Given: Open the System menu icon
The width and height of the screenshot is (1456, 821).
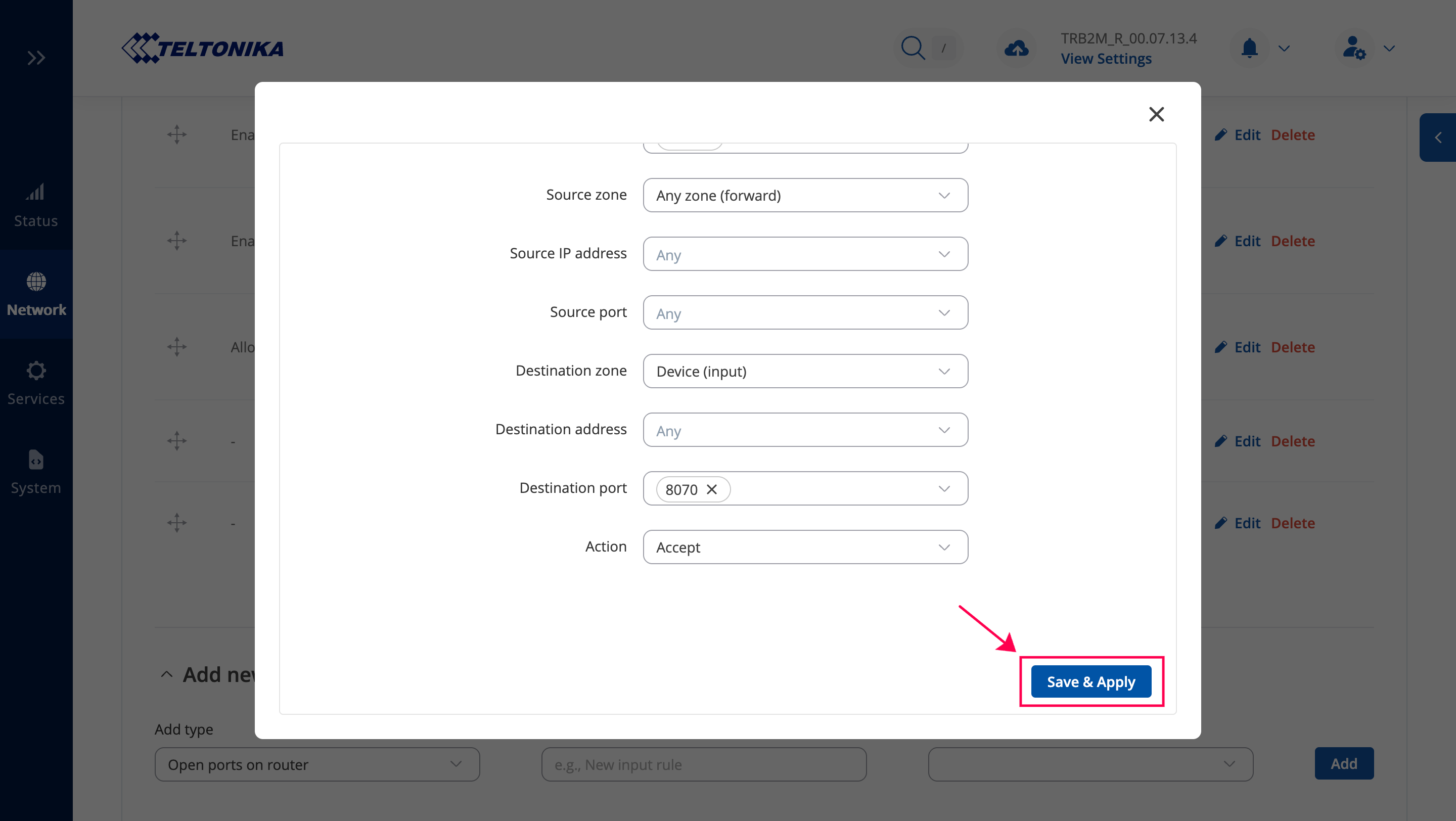Looking at the screenshot, I should [35, 460].
